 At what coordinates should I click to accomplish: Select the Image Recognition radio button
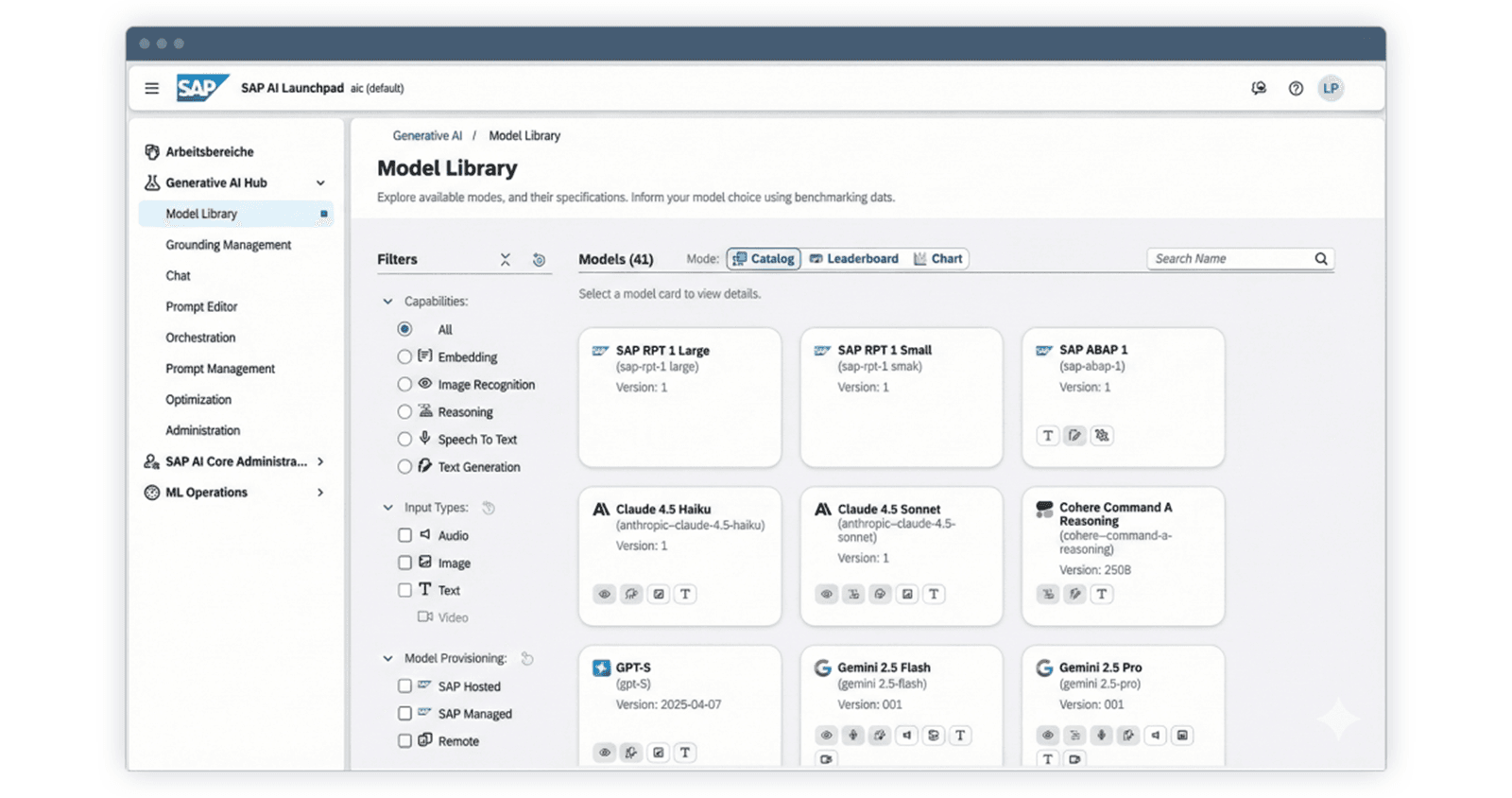point(404,384)
